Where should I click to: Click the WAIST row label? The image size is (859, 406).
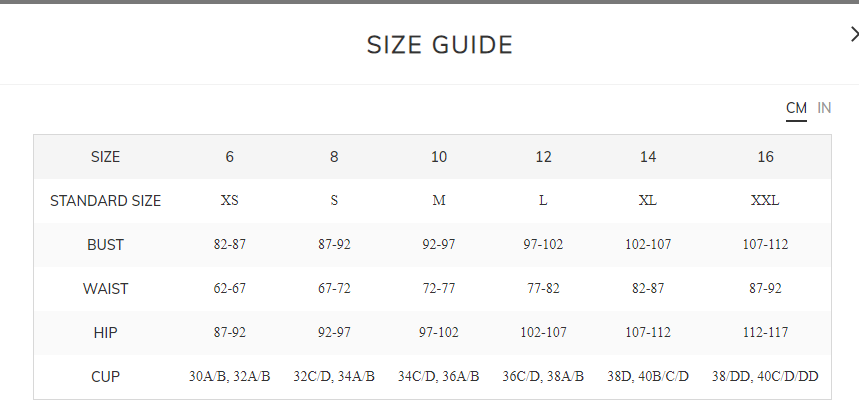105,289
